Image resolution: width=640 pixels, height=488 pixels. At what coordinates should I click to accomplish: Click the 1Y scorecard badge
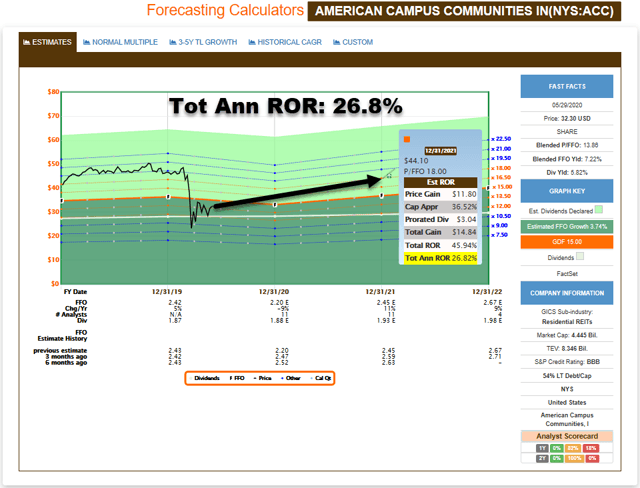(x=542, y=448)
